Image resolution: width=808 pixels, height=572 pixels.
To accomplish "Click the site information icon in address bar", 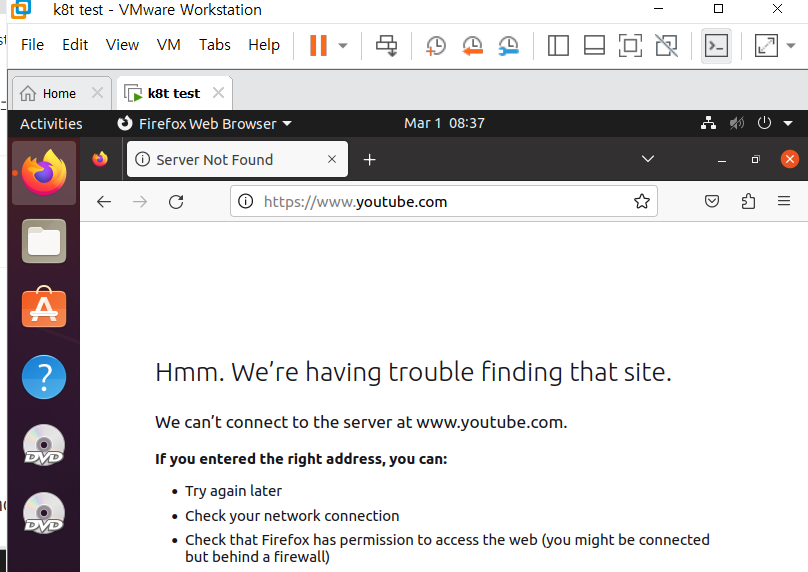I will pos(246,201).
